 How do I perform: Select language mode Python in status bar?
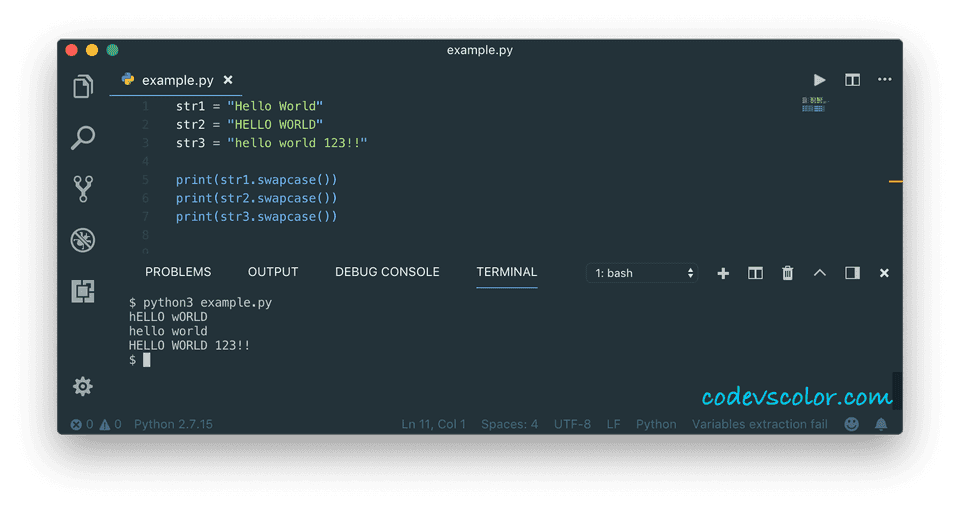pyautogui.click(x=656, y=424)
